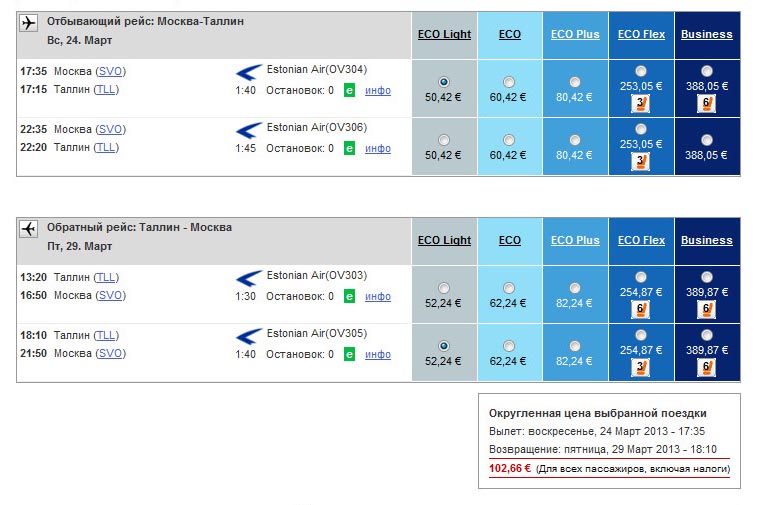Choose ECO Flex 253,05 € for flight OV306
This screenshot has width=773, height=505.
[641, 129]
